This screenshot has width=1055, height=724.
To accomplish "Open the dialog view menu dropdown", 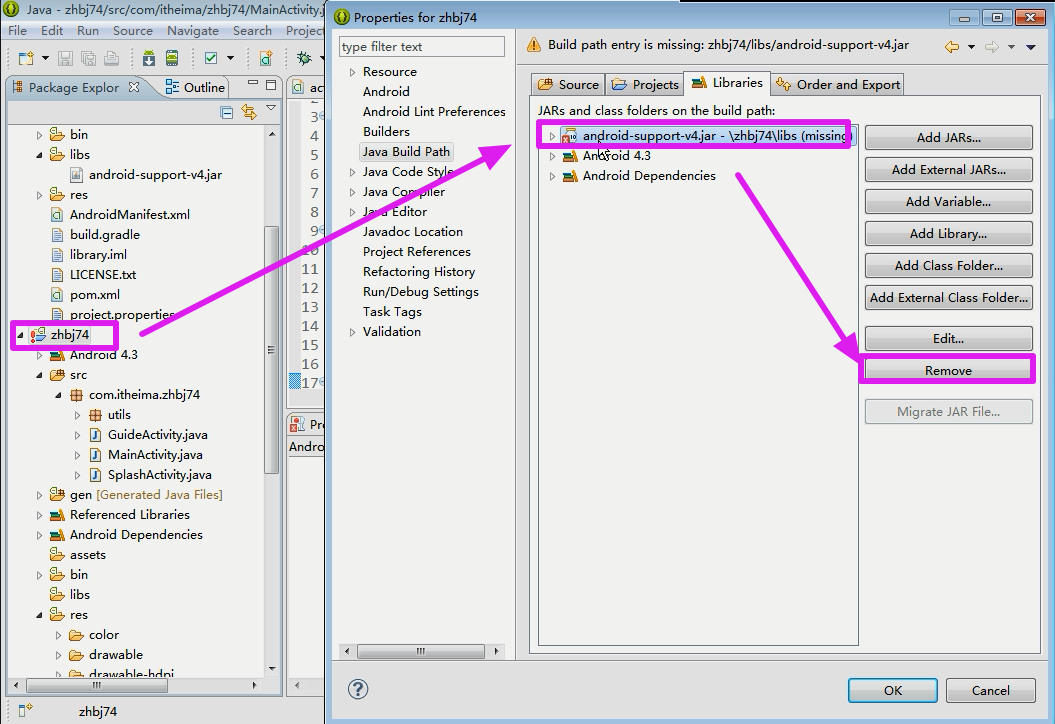I will (1031, 47).
